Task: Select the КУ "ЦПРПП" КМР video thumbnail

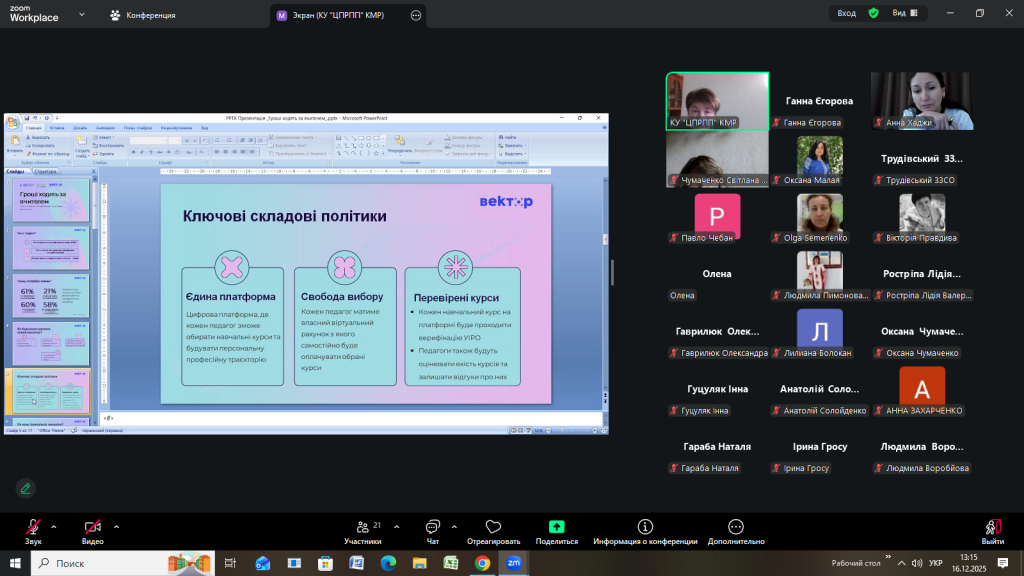Action: tap(717, 101)
